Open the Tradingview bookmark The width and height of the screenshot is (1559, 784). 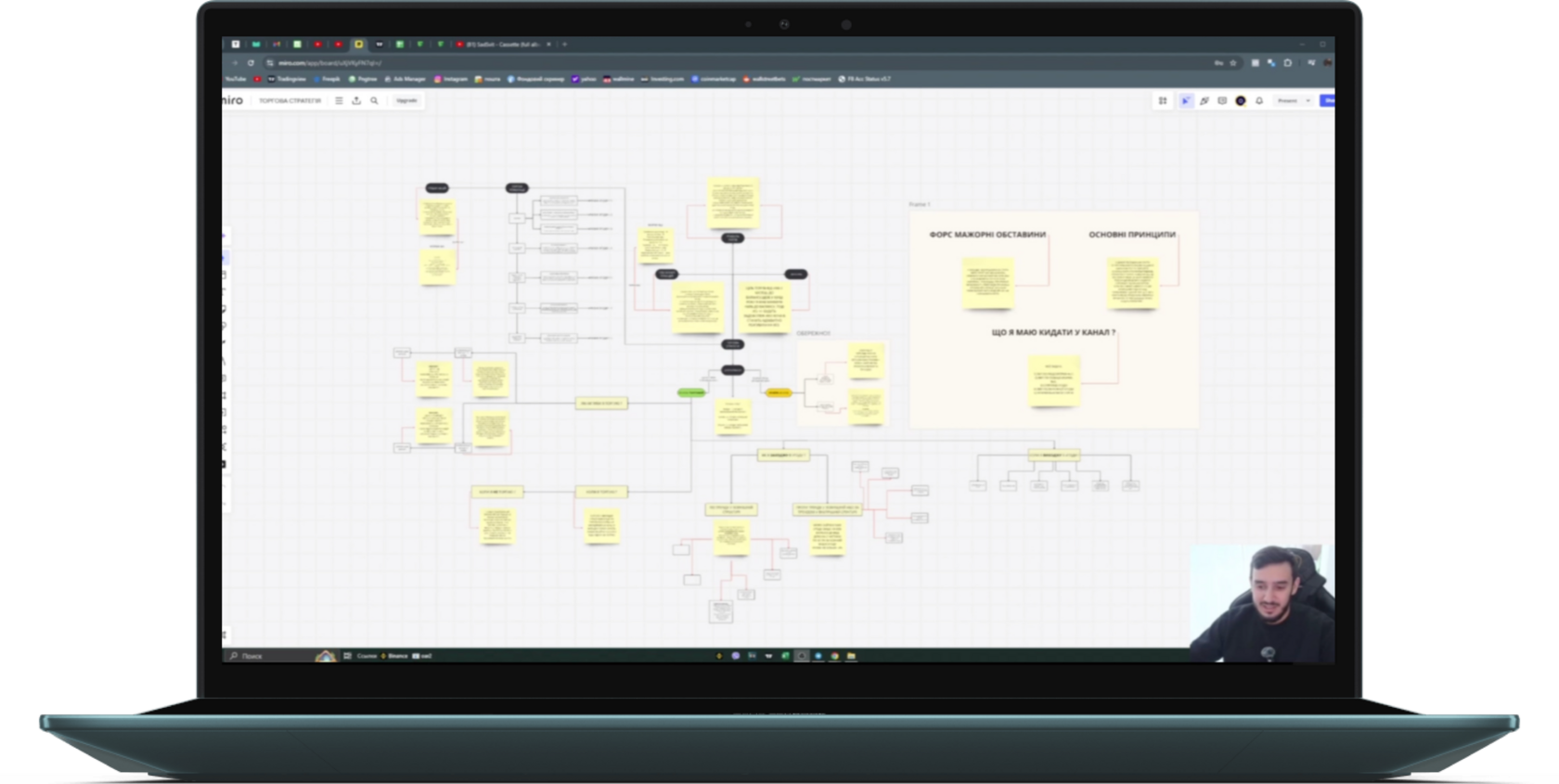pyautogui.click(x=287, y=79)
